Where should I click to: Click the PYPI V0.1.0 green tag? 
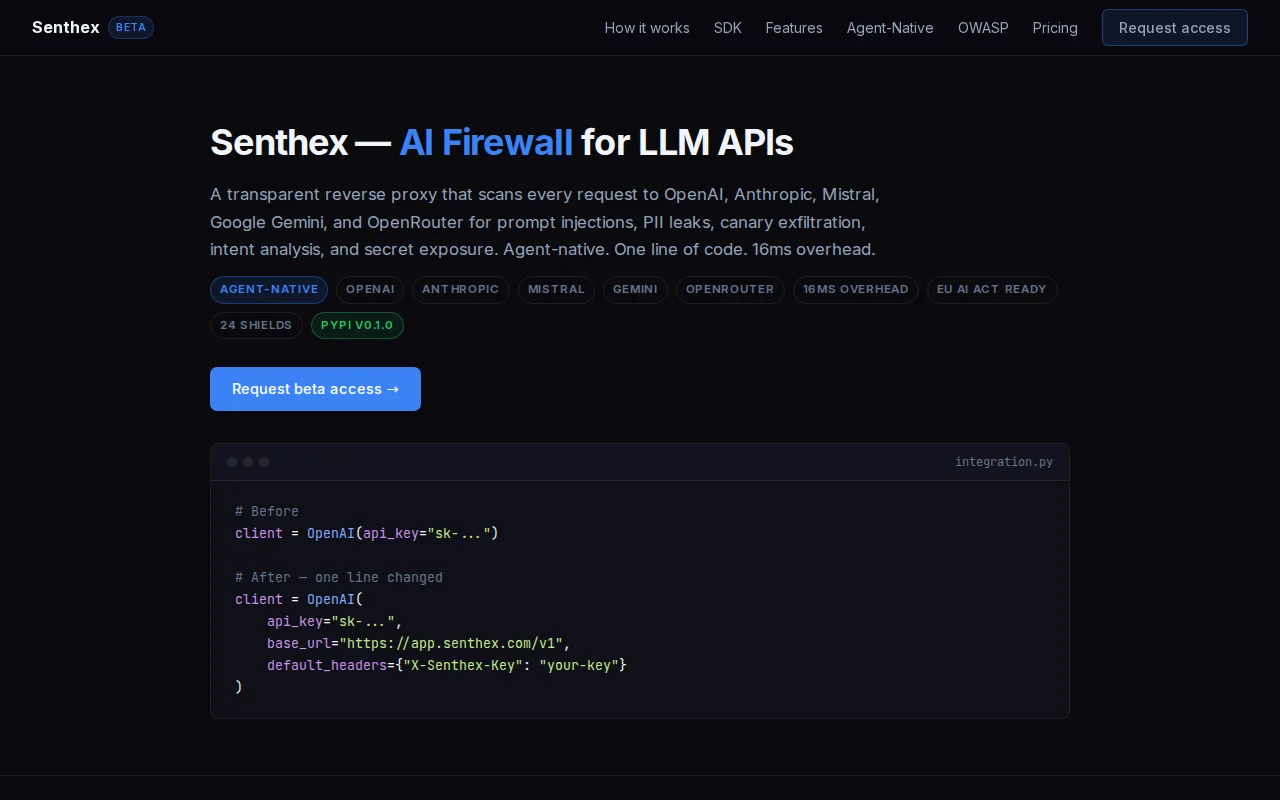pos(357,326)
